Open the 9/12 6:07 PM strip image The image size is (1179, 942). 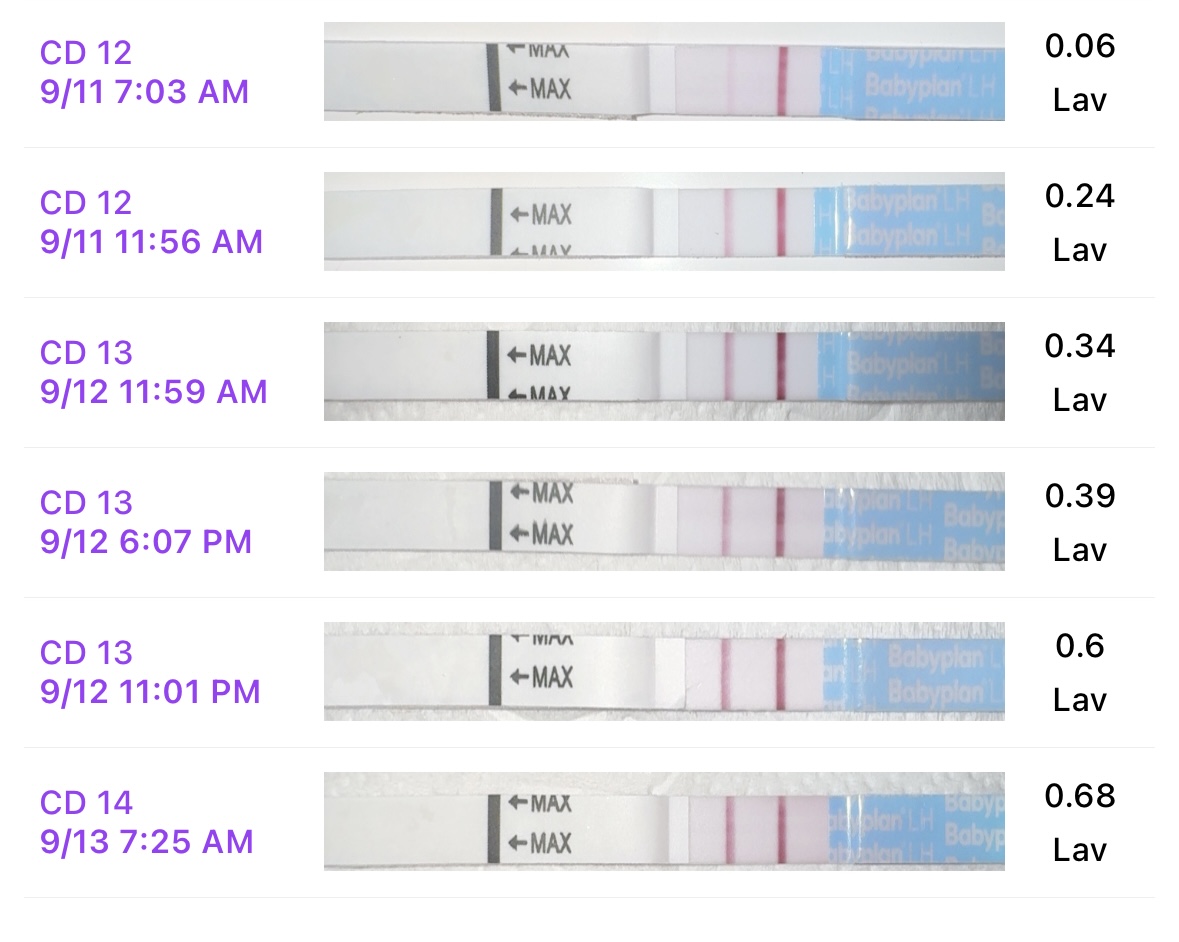pos(664,522)
